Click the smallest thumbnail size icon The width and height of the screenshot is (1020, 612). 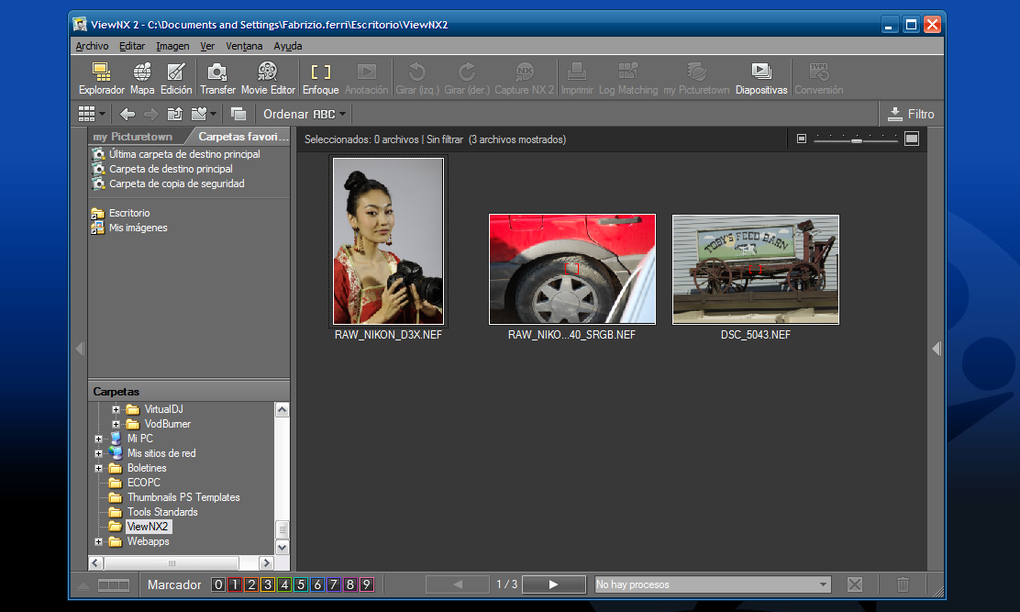coord(801,139)
